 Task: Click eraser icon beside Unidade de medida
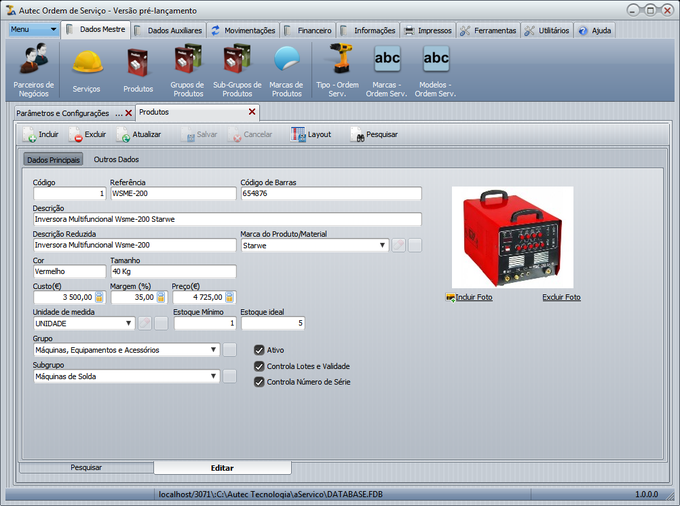(145, 323)
